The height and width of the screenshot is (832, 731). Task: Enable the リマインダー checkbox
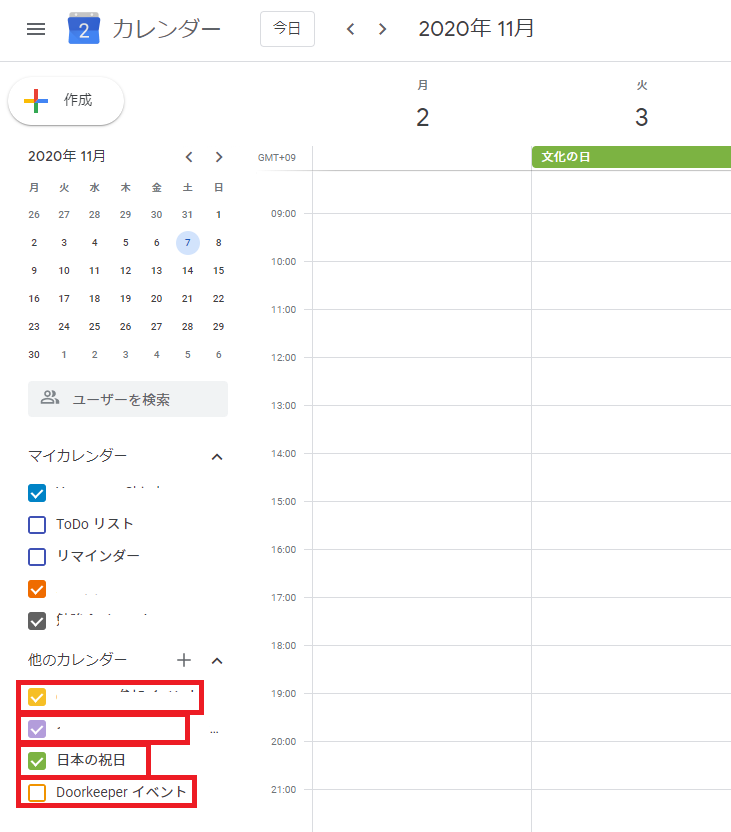click(x=38, y=557)
